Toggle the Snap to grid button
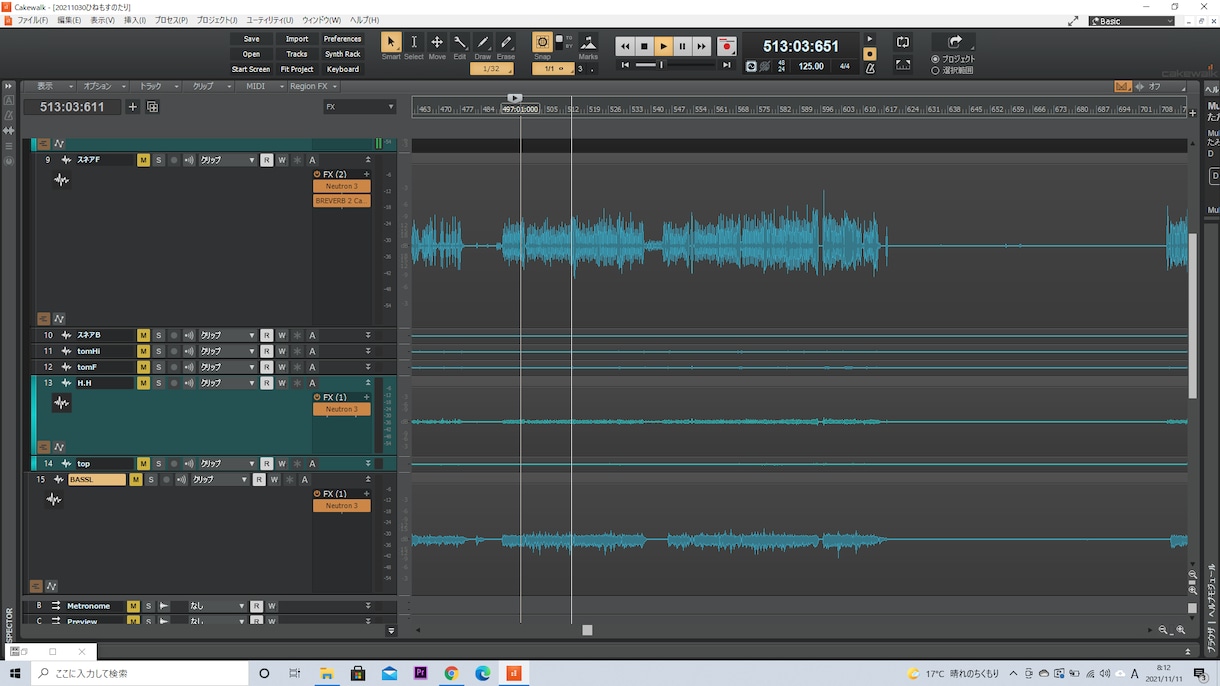The height and width of the screenshot is (686, 1220). tap(542, 42)
